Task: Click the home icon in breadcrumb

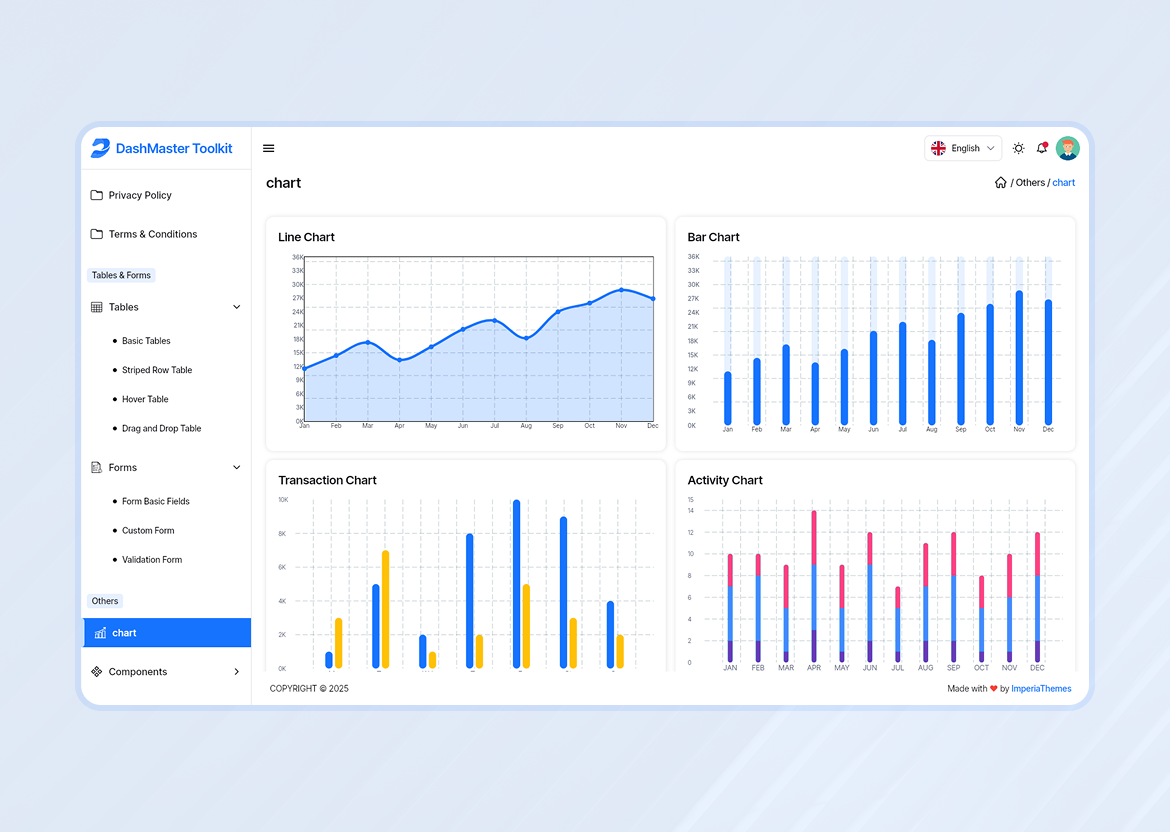Action: coord(1000,182)
